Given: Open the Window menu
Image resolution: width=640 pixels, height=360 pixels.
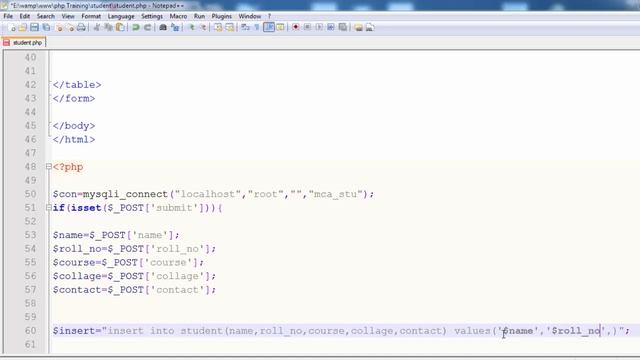Looking at the screenshot, I should coord(250,16).
